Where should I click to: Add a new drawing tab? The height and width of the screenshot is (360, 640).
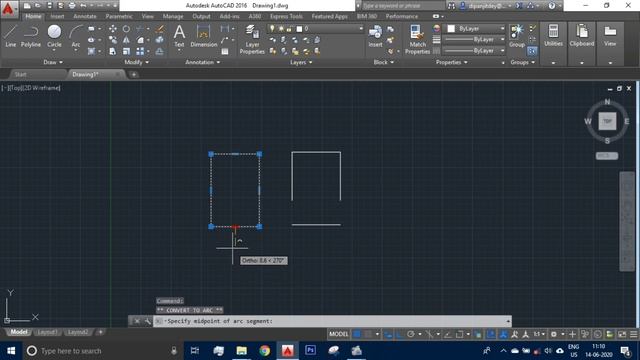[133, 74]
